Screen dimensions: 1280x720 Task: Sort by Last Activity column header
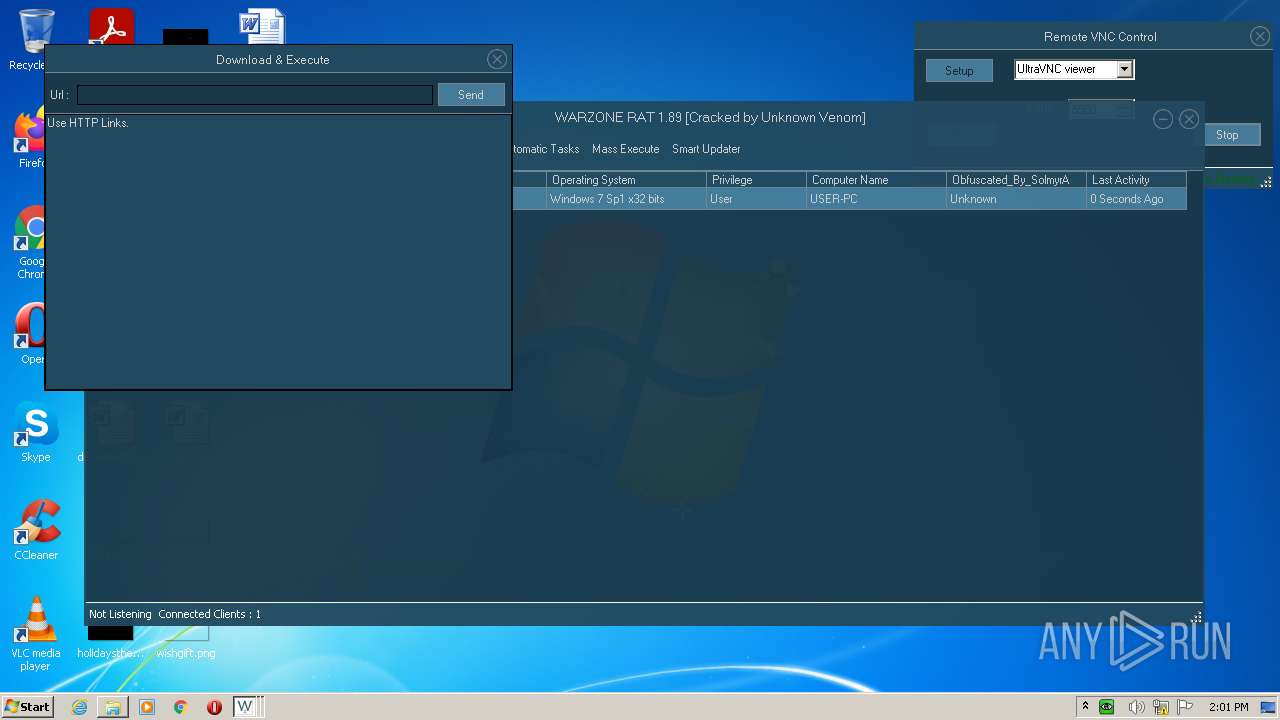[1137, 180]
